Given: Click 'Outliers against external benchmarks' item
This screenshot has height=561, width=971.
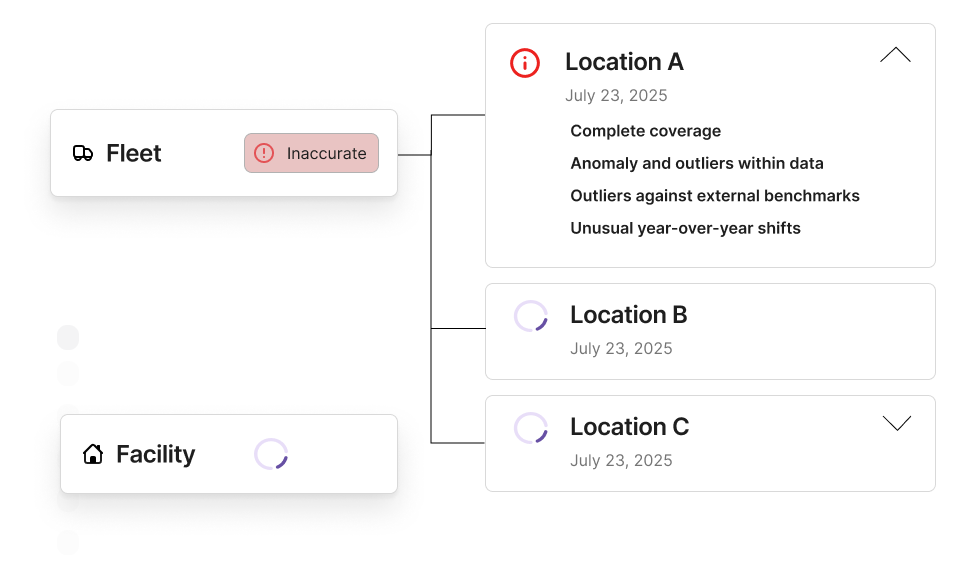Looking at the screenshot, I should [x=714, y=196].
